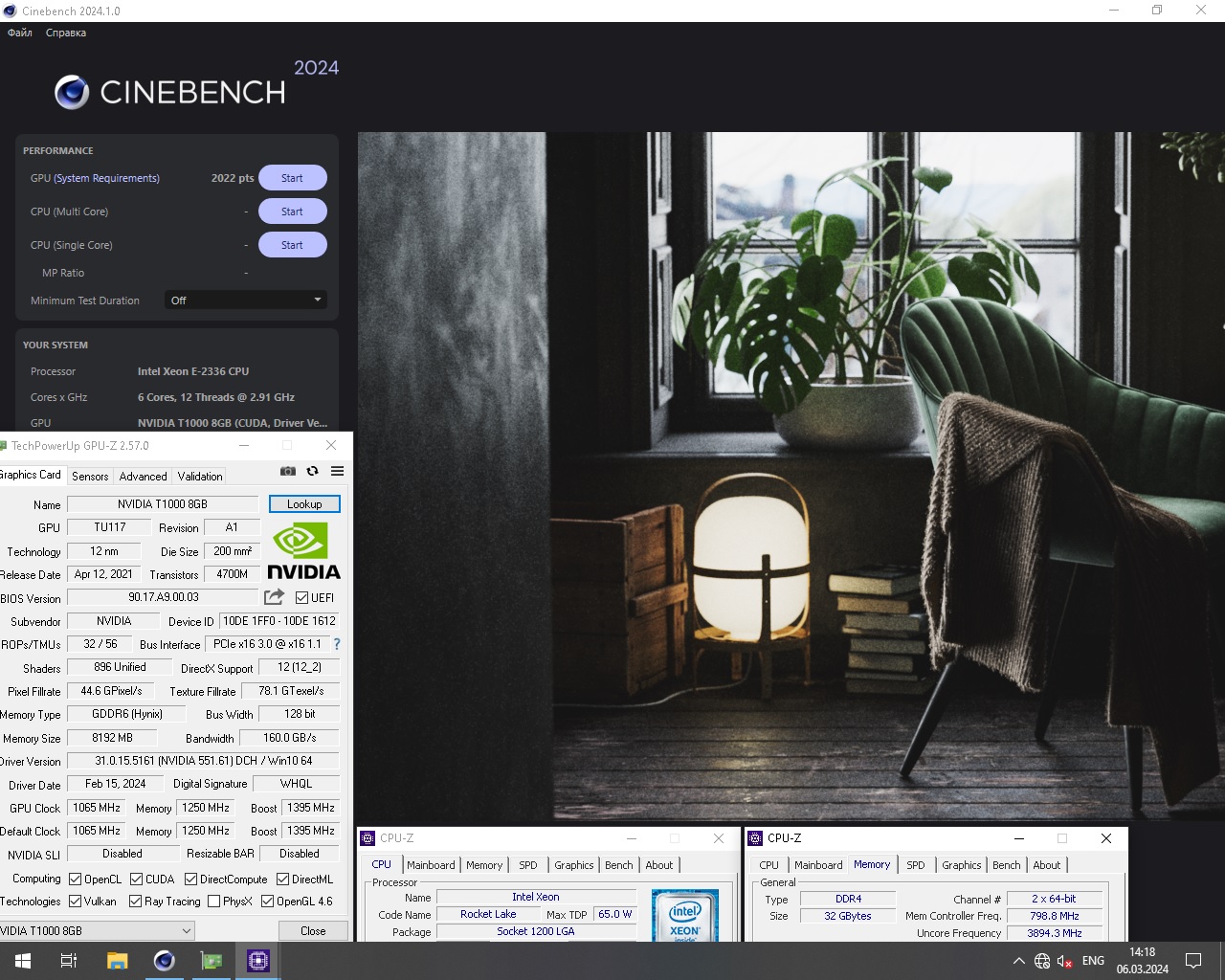Select CPU-Z icon in the taskbar
This screenshot has width=1225, height=980.
(258, 961)
